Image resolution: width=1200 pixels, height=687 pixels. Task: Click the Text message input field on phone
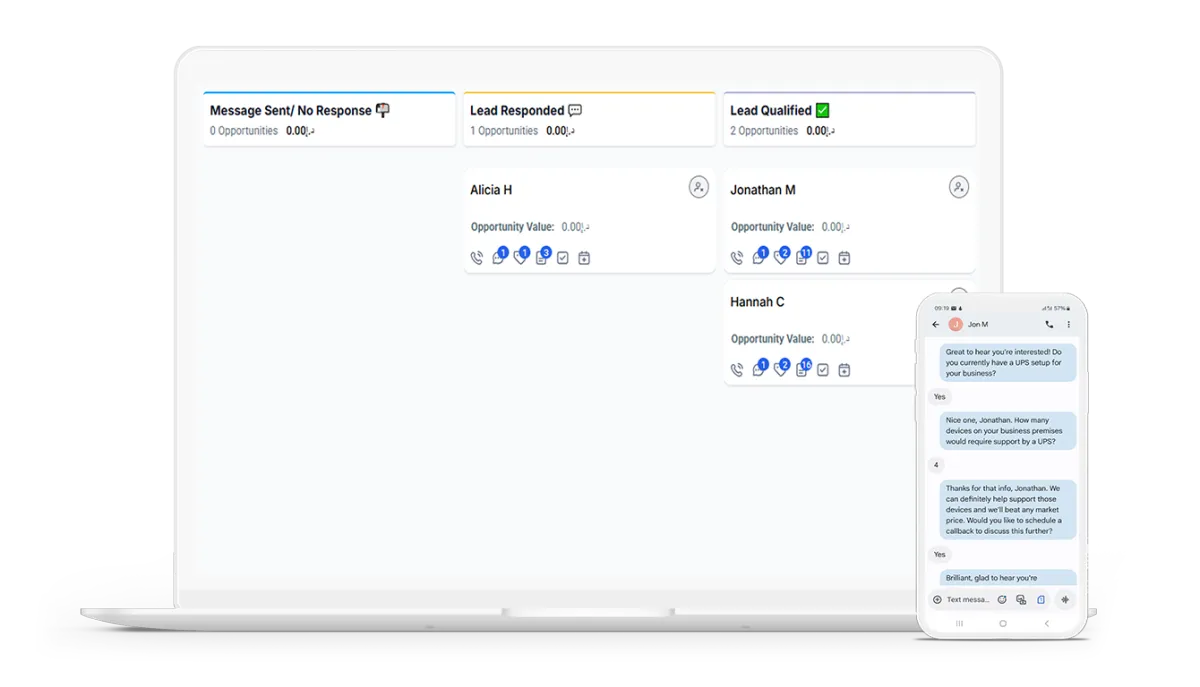[968, 600]
